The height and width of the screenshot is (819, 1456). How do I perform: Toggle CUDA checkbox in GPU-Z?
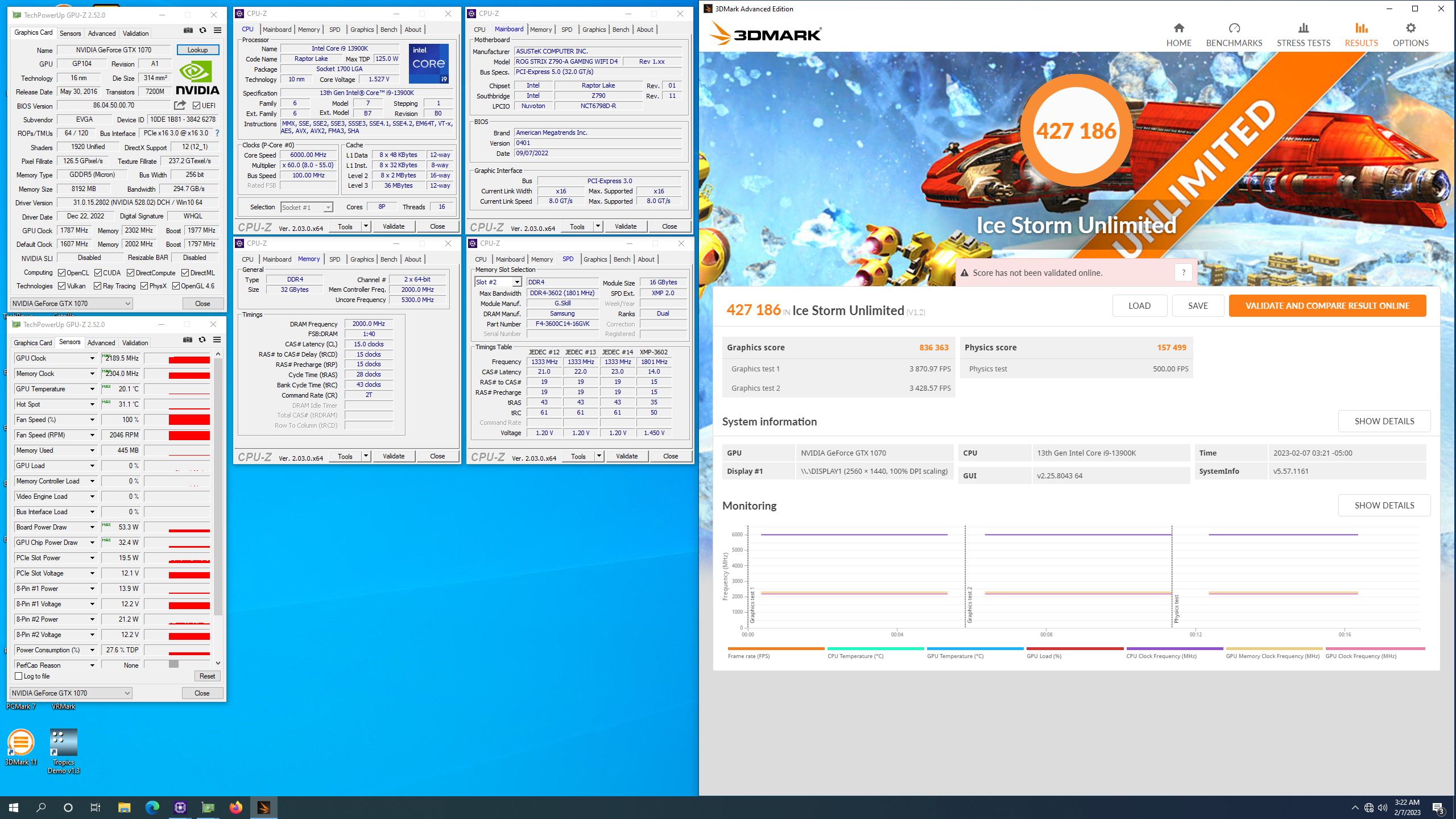(98, 273)
